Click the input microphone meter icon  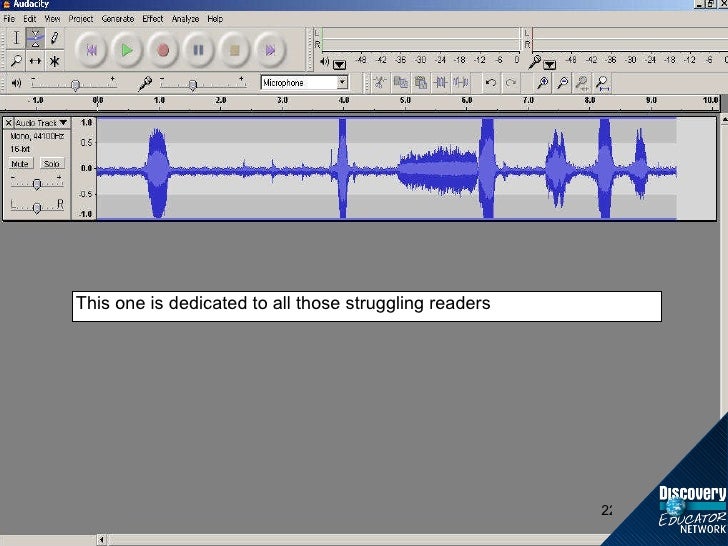[535, 61]
